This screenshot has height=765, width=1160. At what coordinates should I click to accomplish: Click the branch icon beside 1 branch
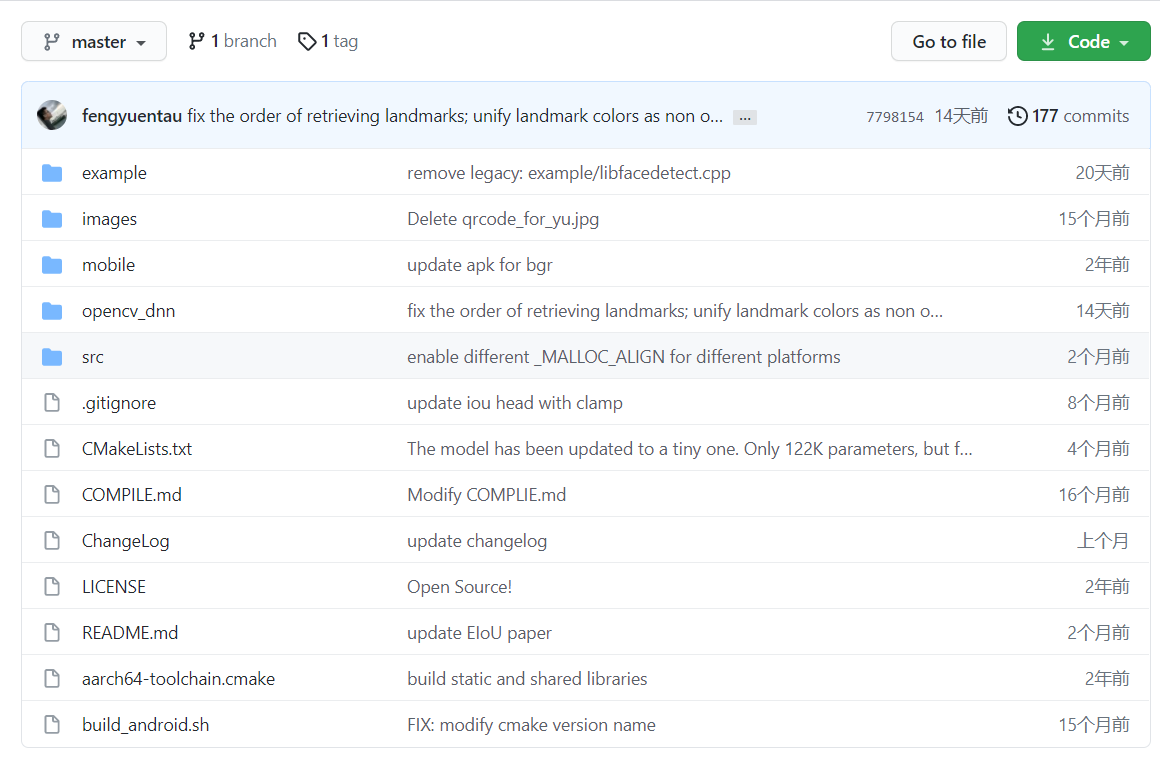(x=196, y=41)
